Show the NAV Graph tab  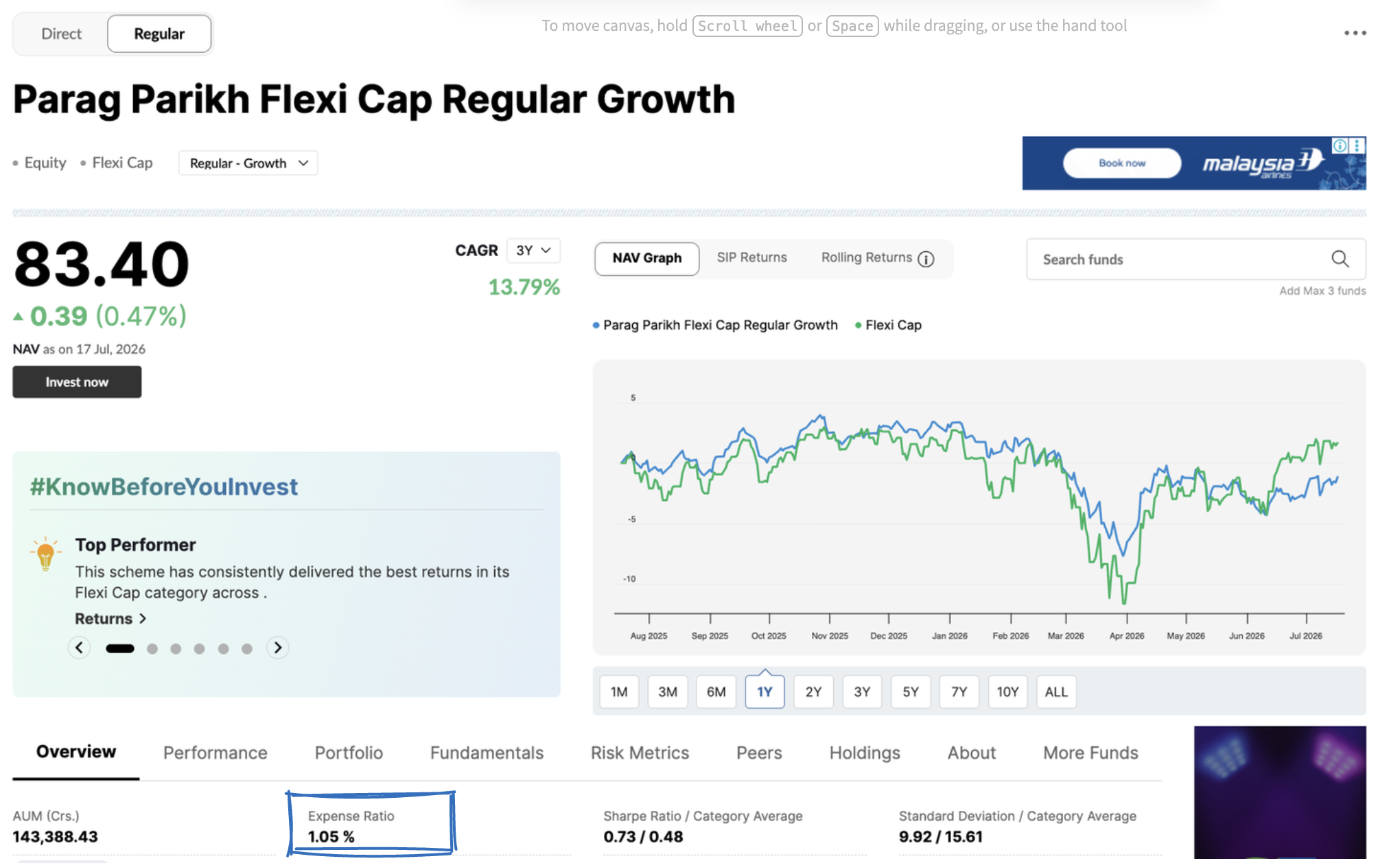[x=647, y=259]
